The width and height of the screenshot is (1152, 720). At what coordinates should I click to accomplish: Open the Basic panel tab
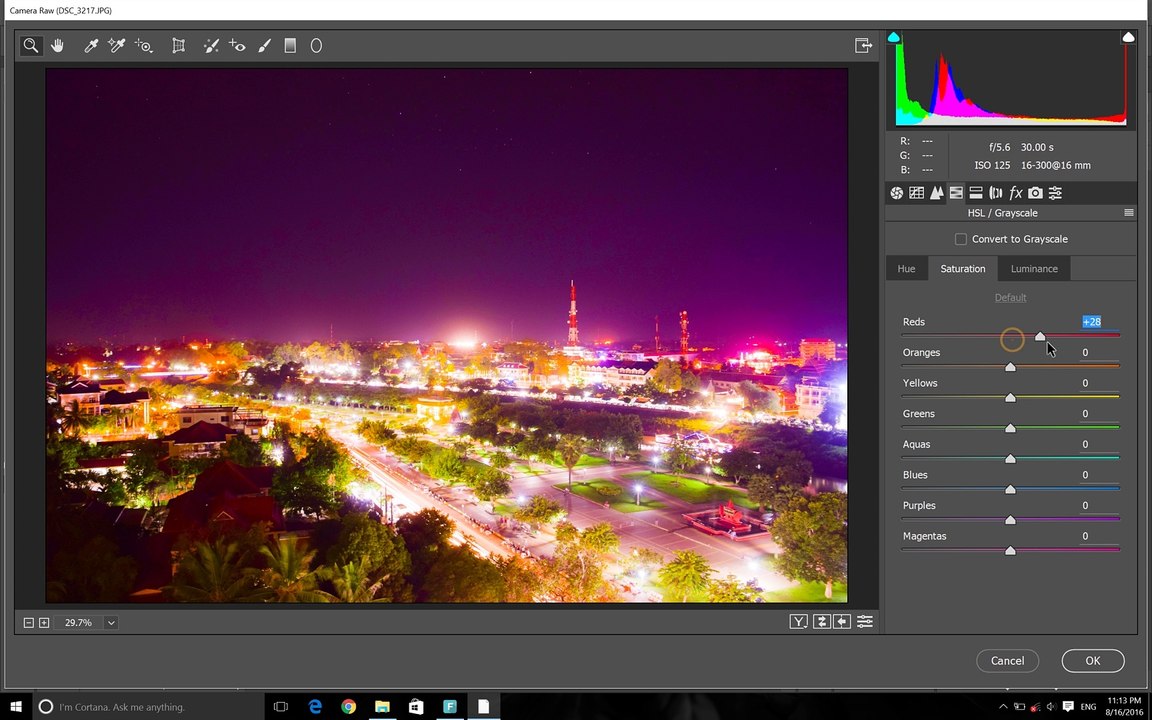click(x=896, y=192)
